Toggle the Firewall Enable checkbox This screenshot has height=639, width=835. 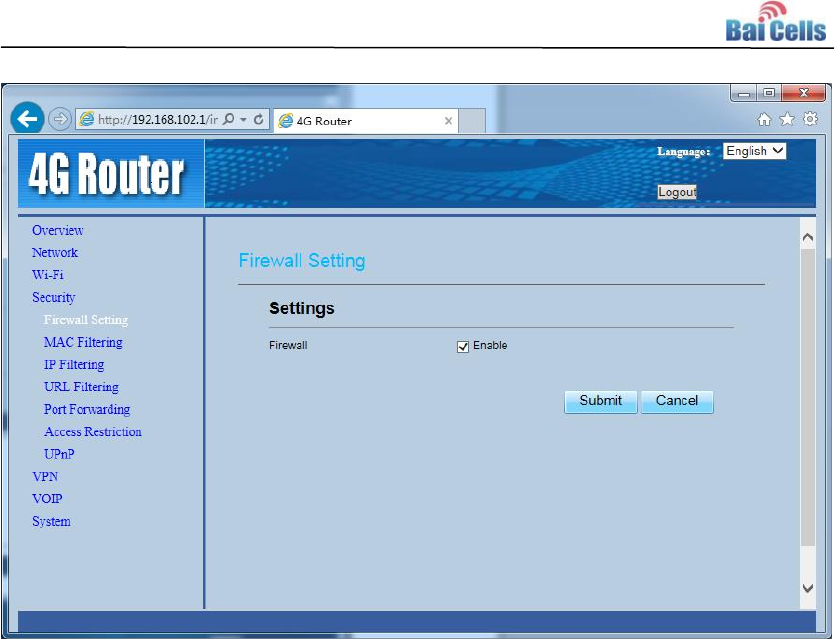coord(463,347)
